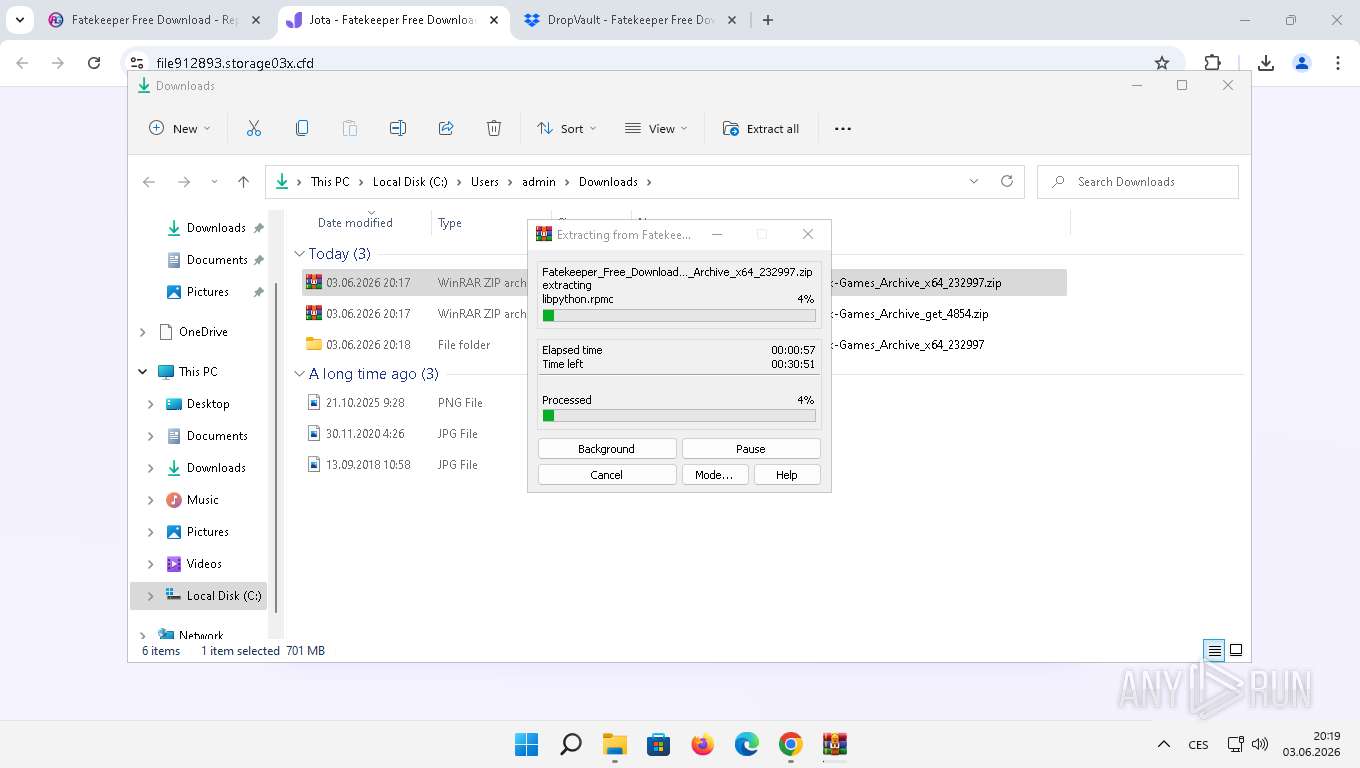Click the Cut scissors icon in Explorer toolbar
The height and width of the screenshot is (768, 1360).
point(253,128)
